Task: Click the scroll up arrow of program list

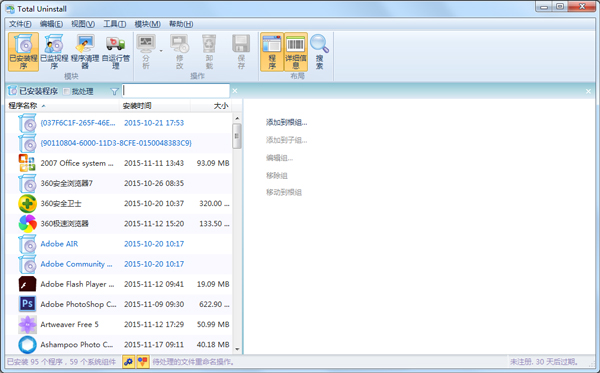Action: coord(237,118)
